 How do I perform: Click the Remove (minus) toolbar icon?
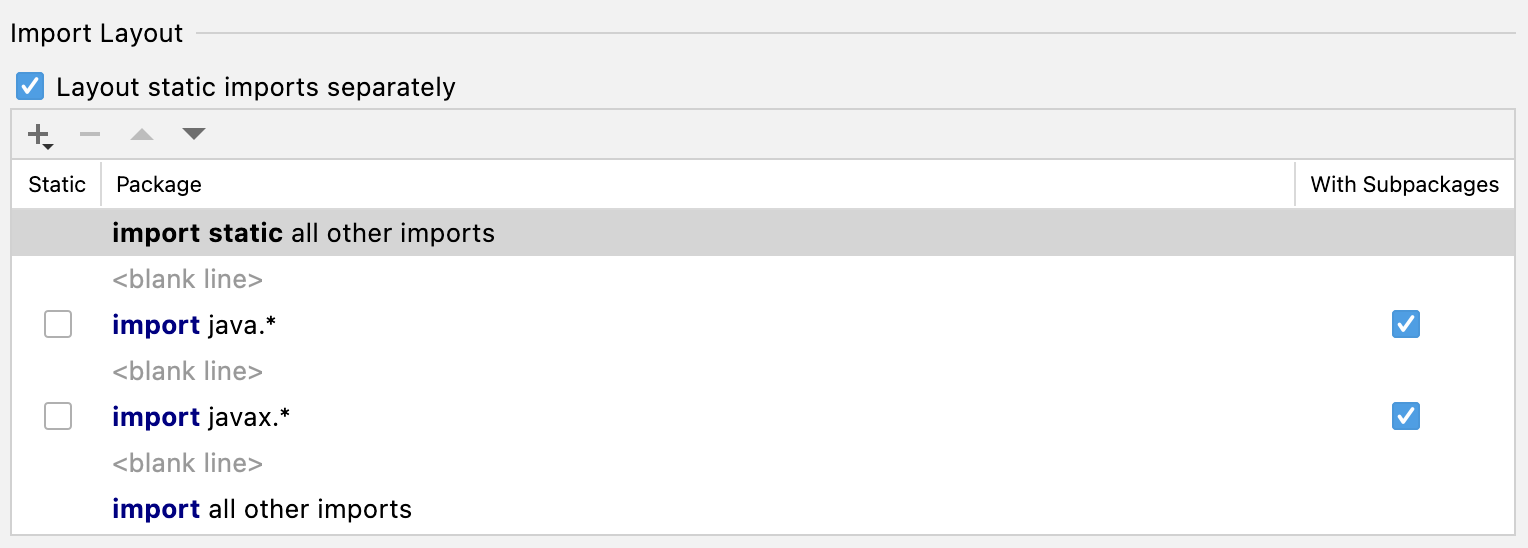click(x=90, y=134)
